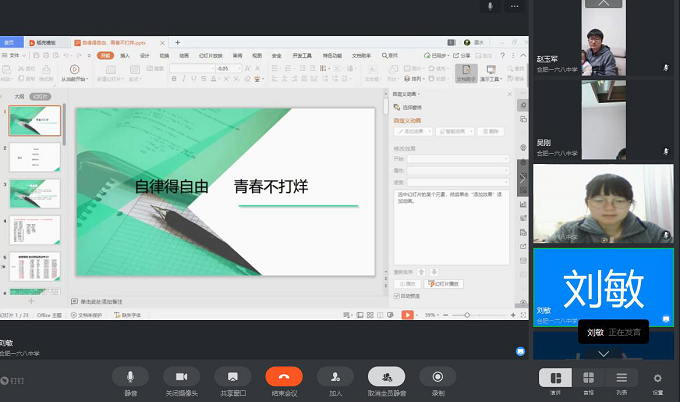Select the third slide thumbnail
Viewport: 680px width, 402px height.
point(35,193)
